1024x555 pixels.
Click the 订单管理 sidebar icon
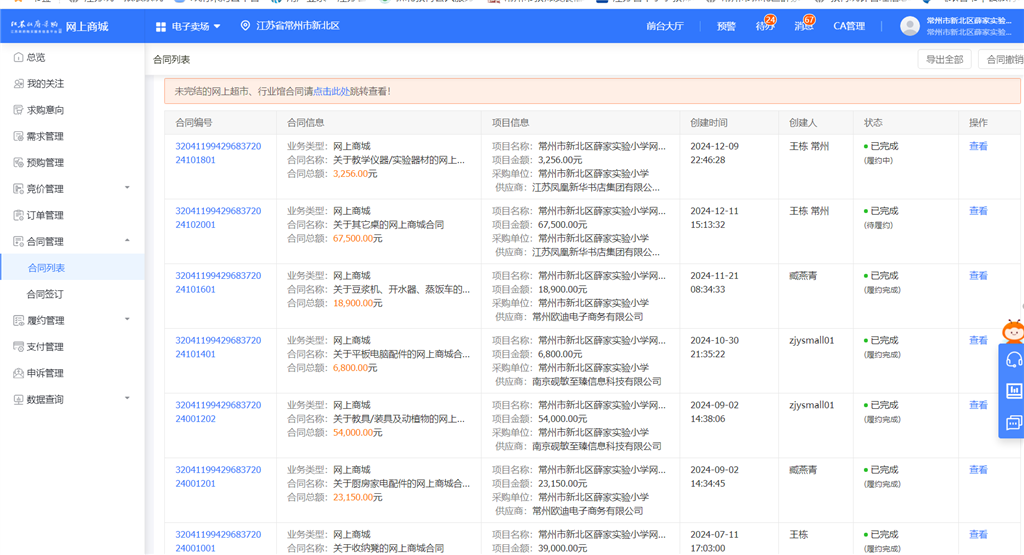click(x=18, y=215)
